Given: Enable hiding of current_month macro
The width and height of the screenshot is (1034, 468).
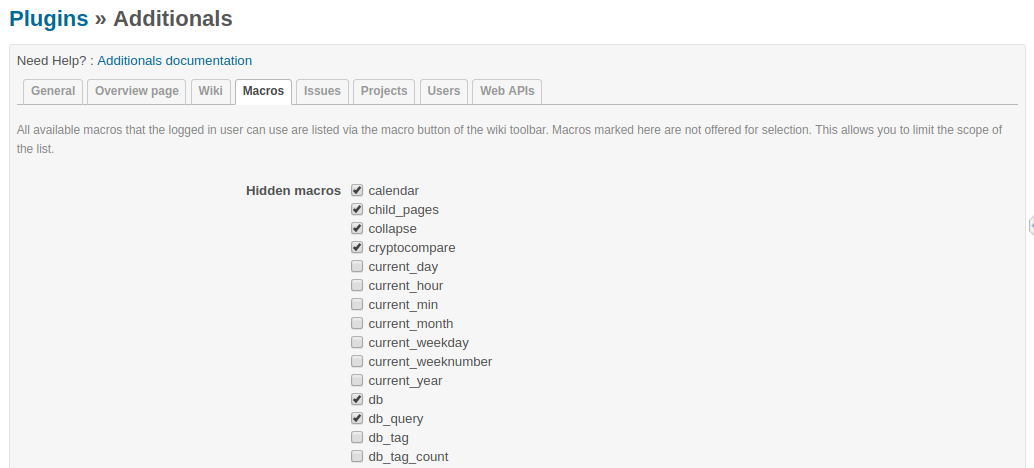Looking at the screenshot, I should [x=357, y=324].
